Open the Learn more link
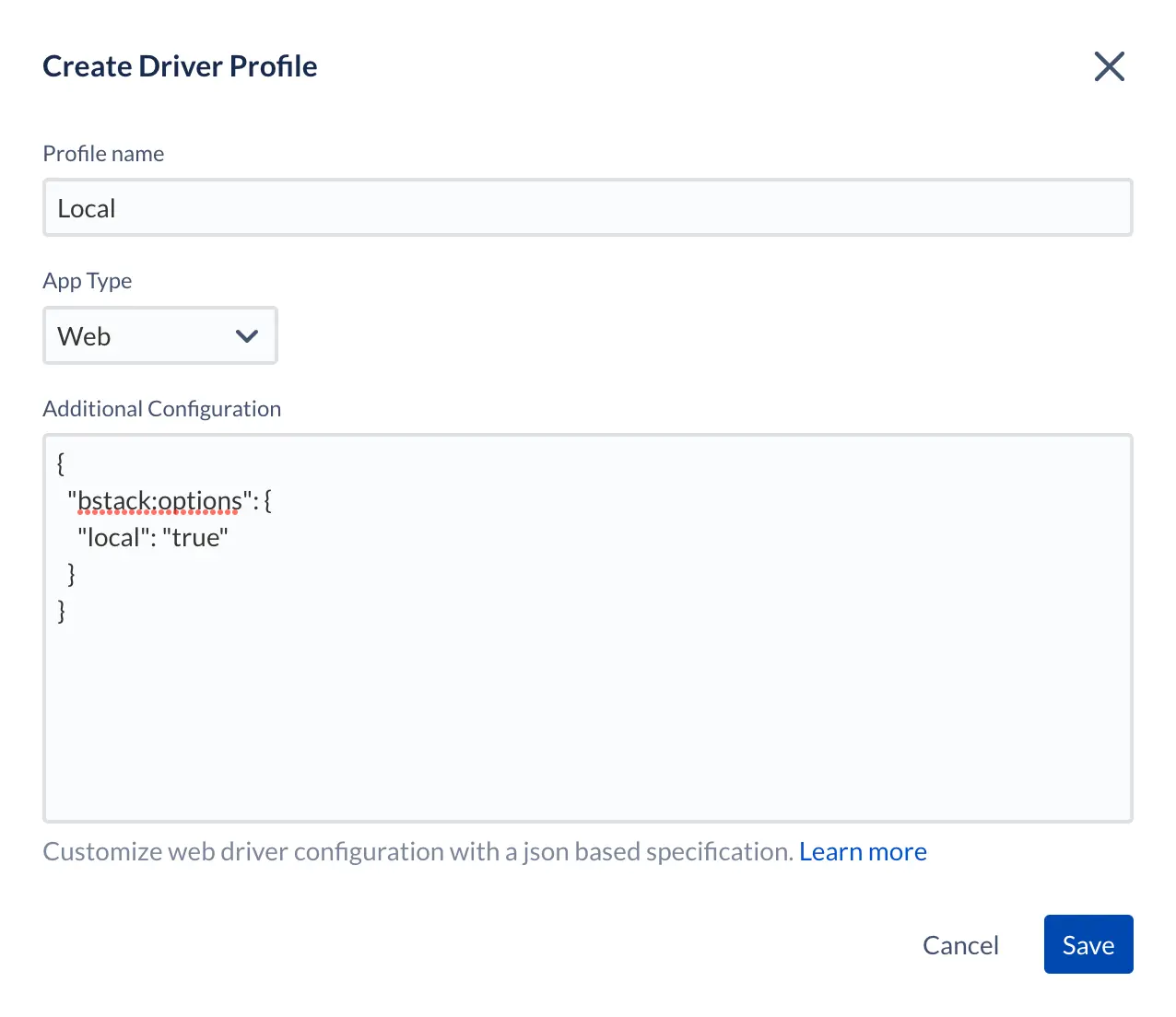 click(863, 852)
